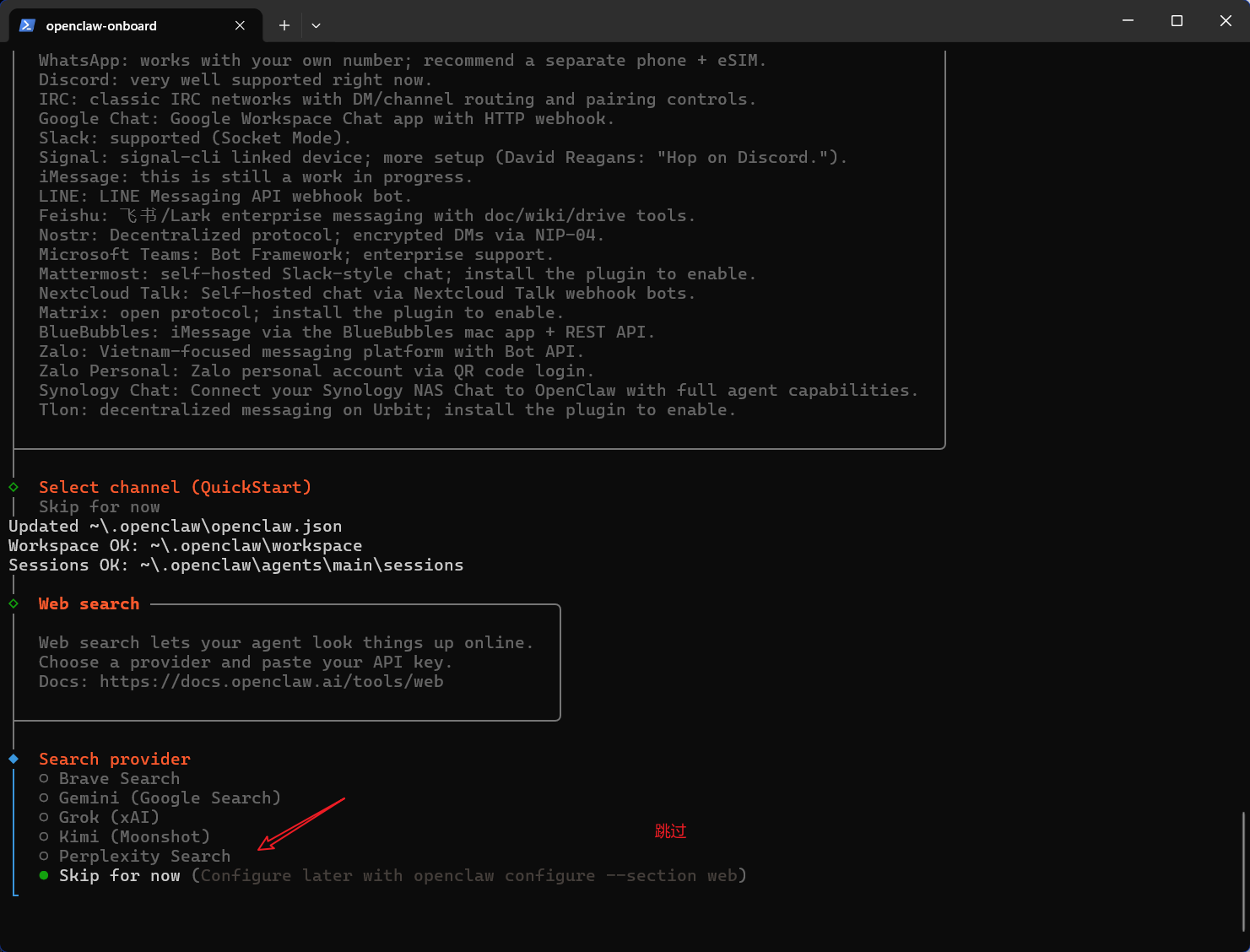Select the Kimi (Moonshot) option
Image resolution: width=1250 pixels, height=952 pixels.
click(125, 836)
